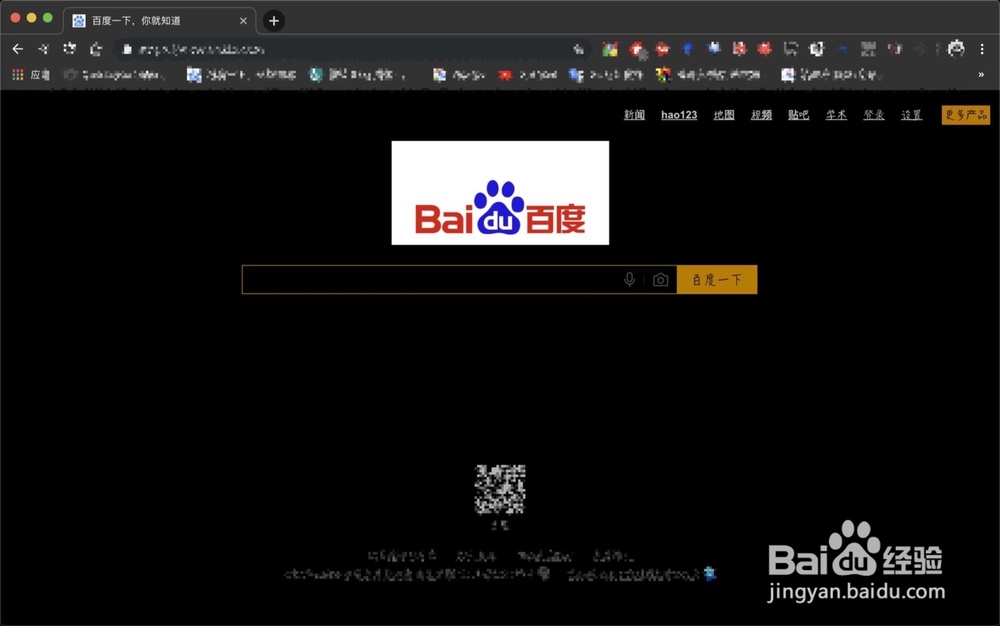
Task: Open the hao123 link
Action: point(679,115)
